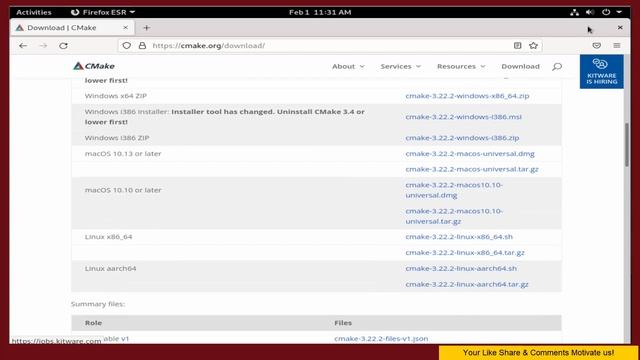Go back using the browser back arrow
This screenshot has width=640, height=360.
click(23, 46)
